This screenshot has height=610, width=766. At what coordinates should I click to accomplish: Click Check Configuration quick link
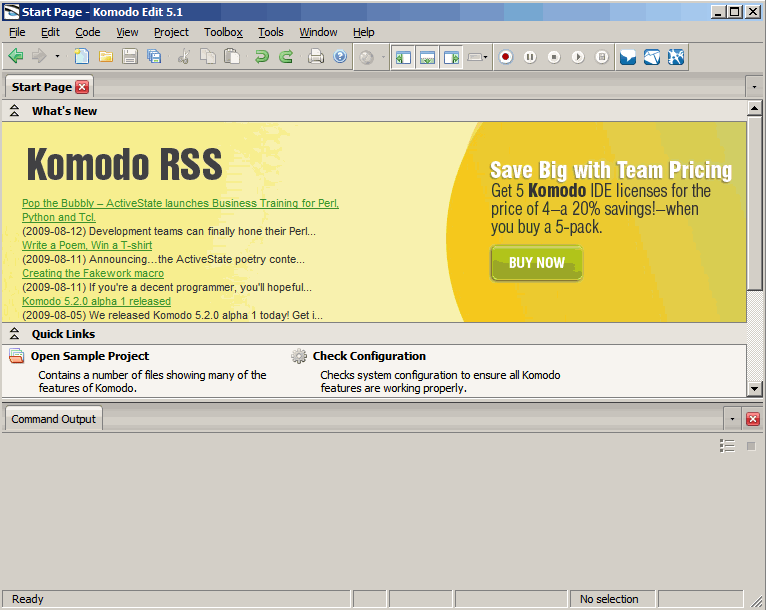[369, 356]
